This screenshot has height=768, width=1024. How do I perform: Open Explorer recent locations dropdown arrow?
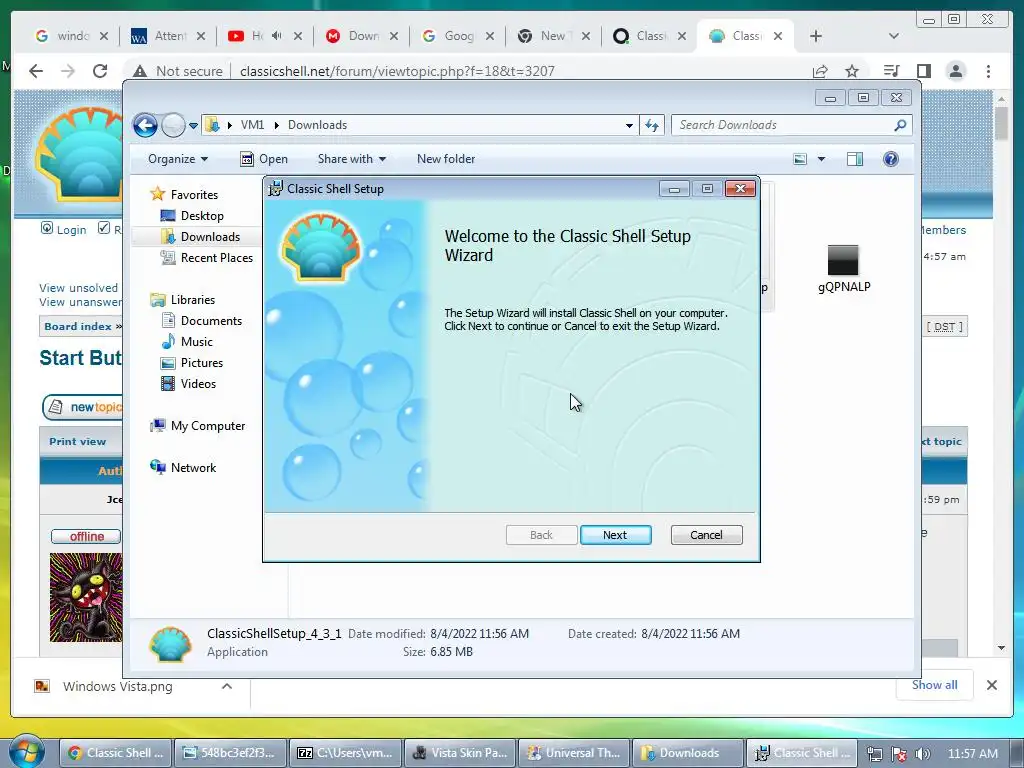(x=193, y=125)
